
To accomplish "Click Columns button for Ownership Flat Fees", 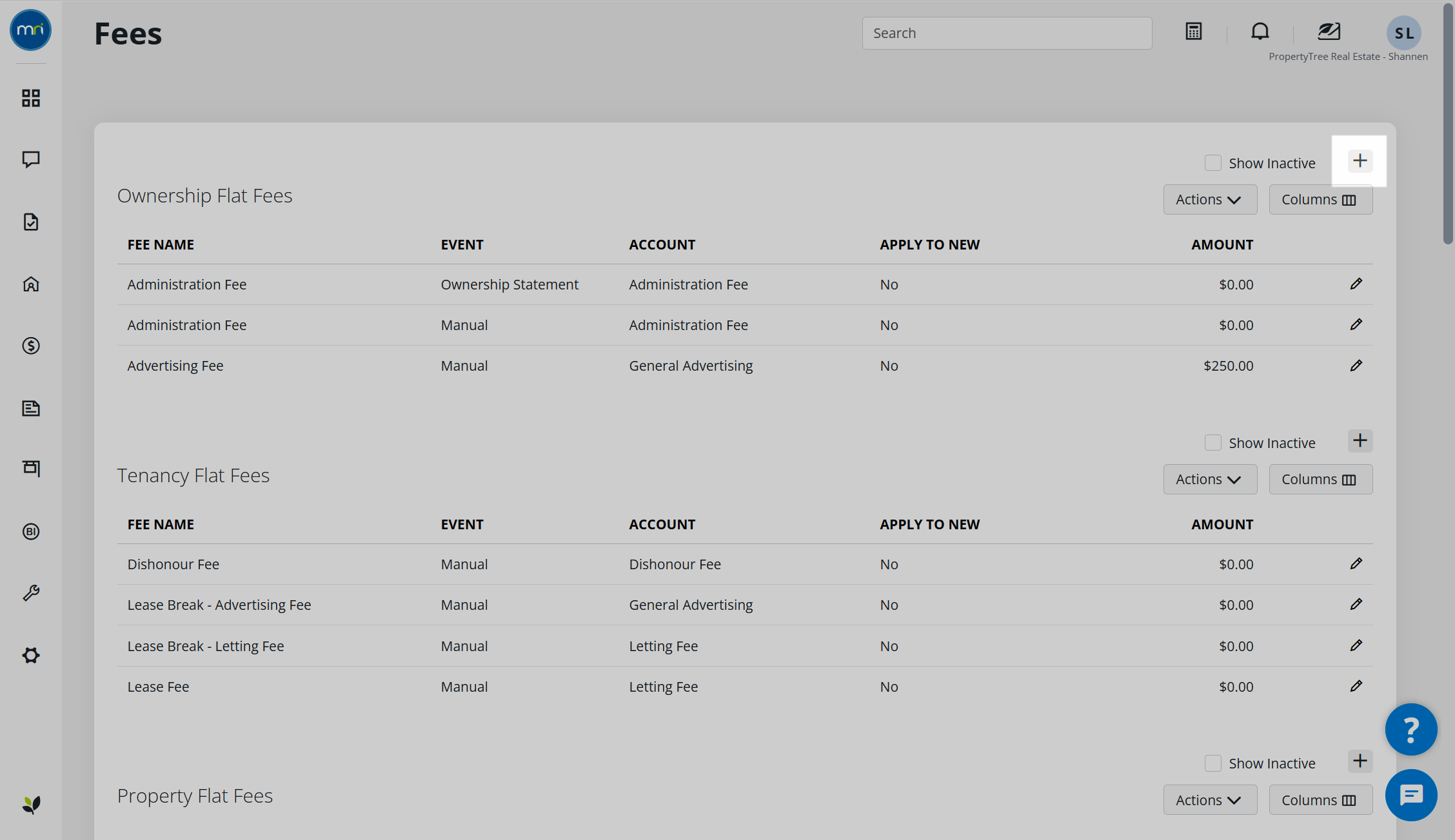I will coord(1320,200).
